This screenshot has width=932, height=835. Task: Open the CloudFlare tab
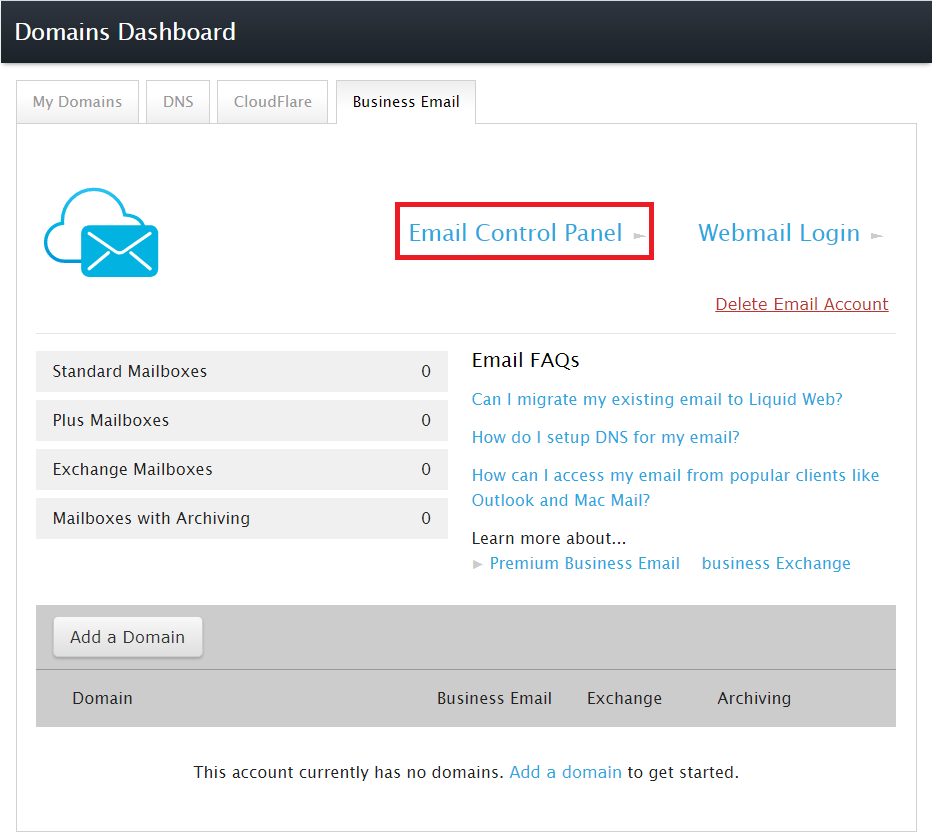pyautogui.click(x=272, y=101)
